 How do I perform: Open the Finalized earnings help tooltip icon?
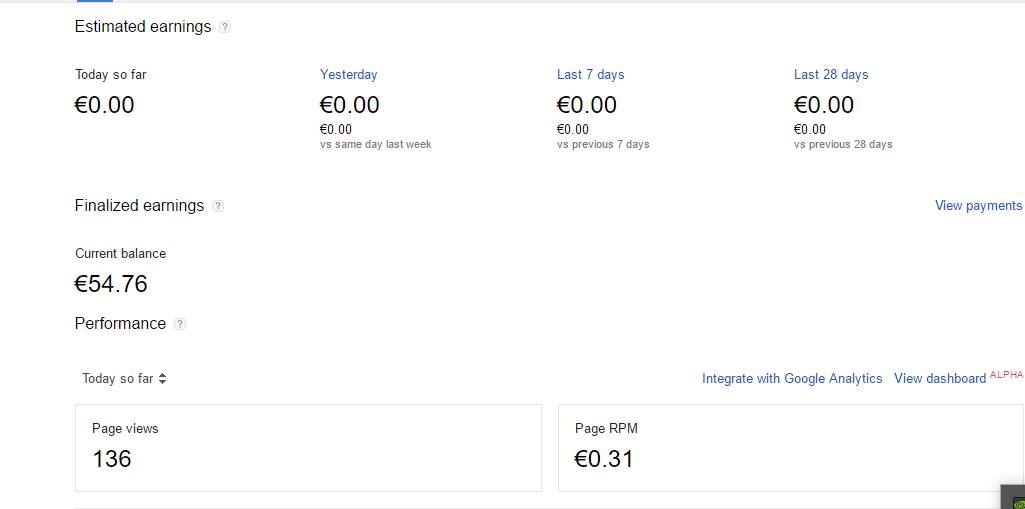(218, 206)
